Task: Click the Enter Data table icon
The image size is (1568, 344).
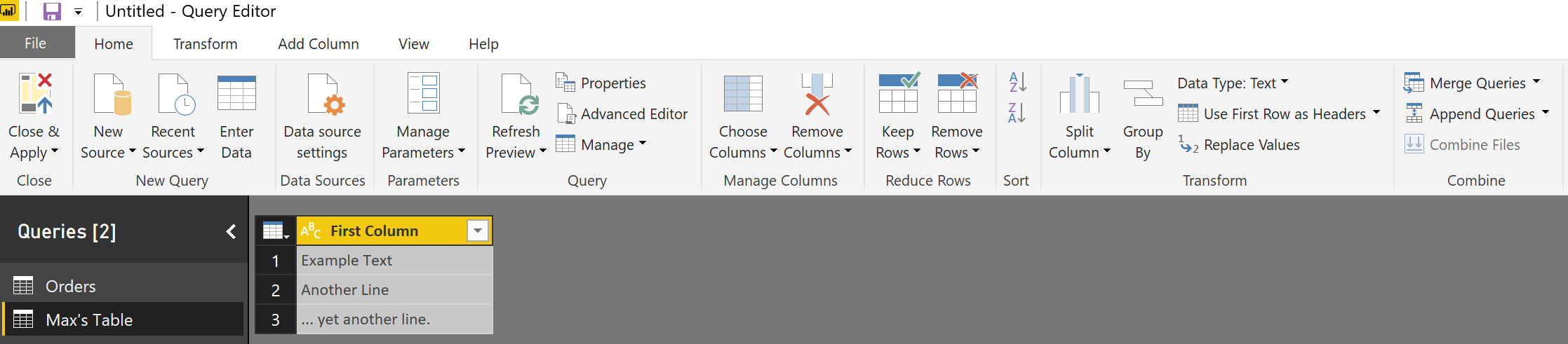Action: coord(236,93)
